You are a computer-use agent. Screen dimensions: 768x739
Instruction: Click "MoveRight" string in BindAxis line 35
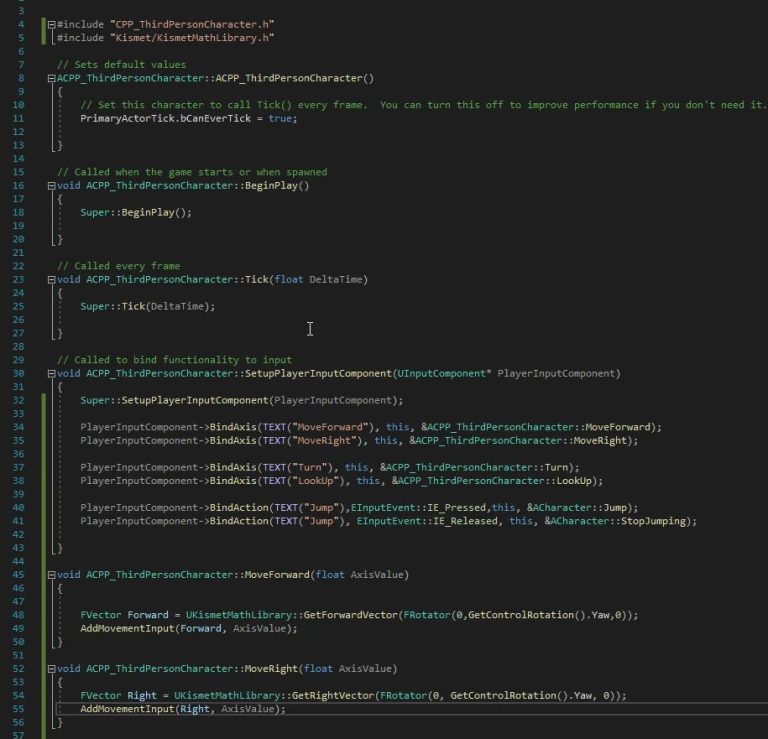[x=324, y=441]
